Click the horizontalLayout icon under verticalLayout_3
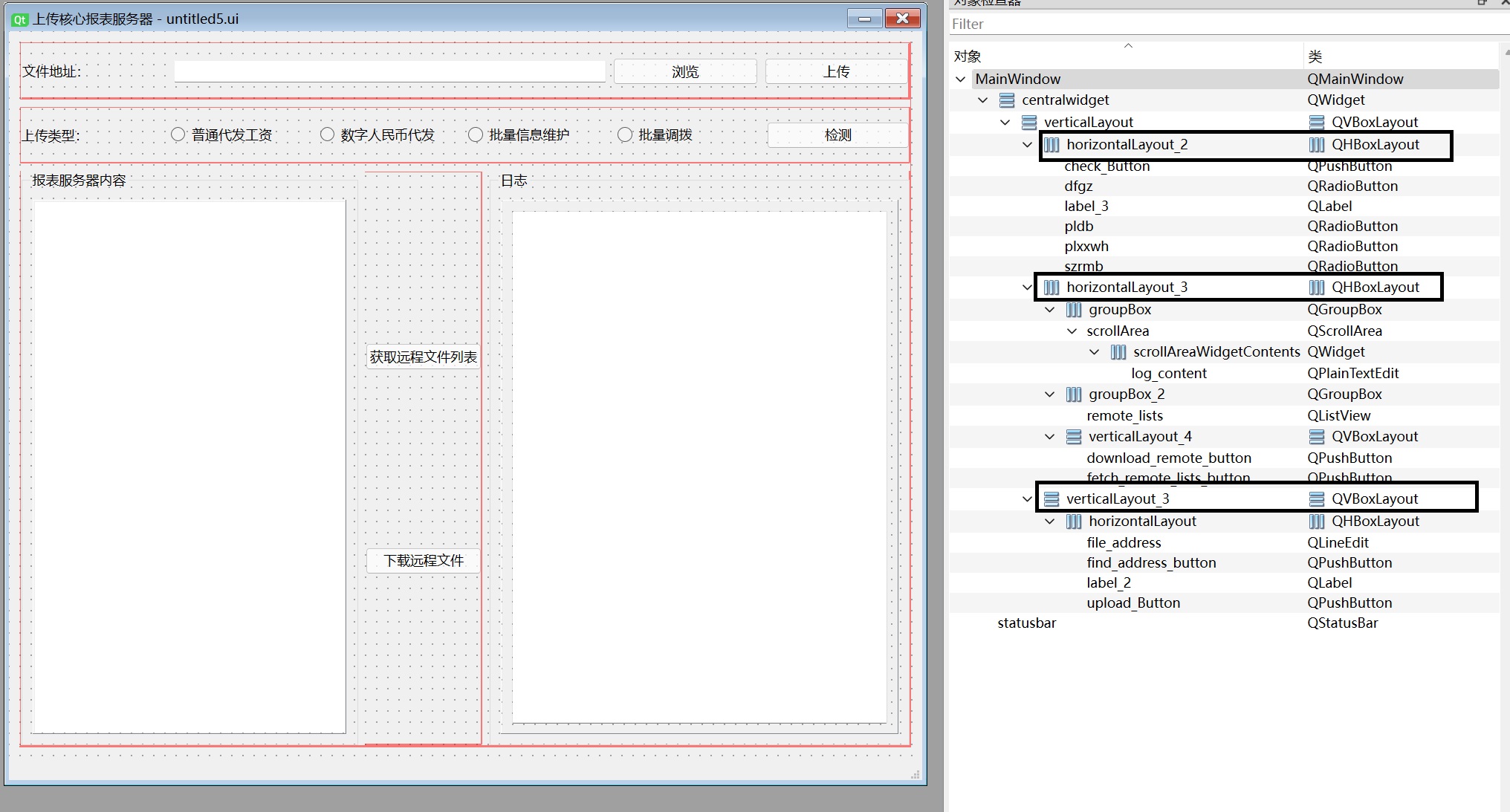Viewport: 1510px width, 812px height. coord(1074,522)
